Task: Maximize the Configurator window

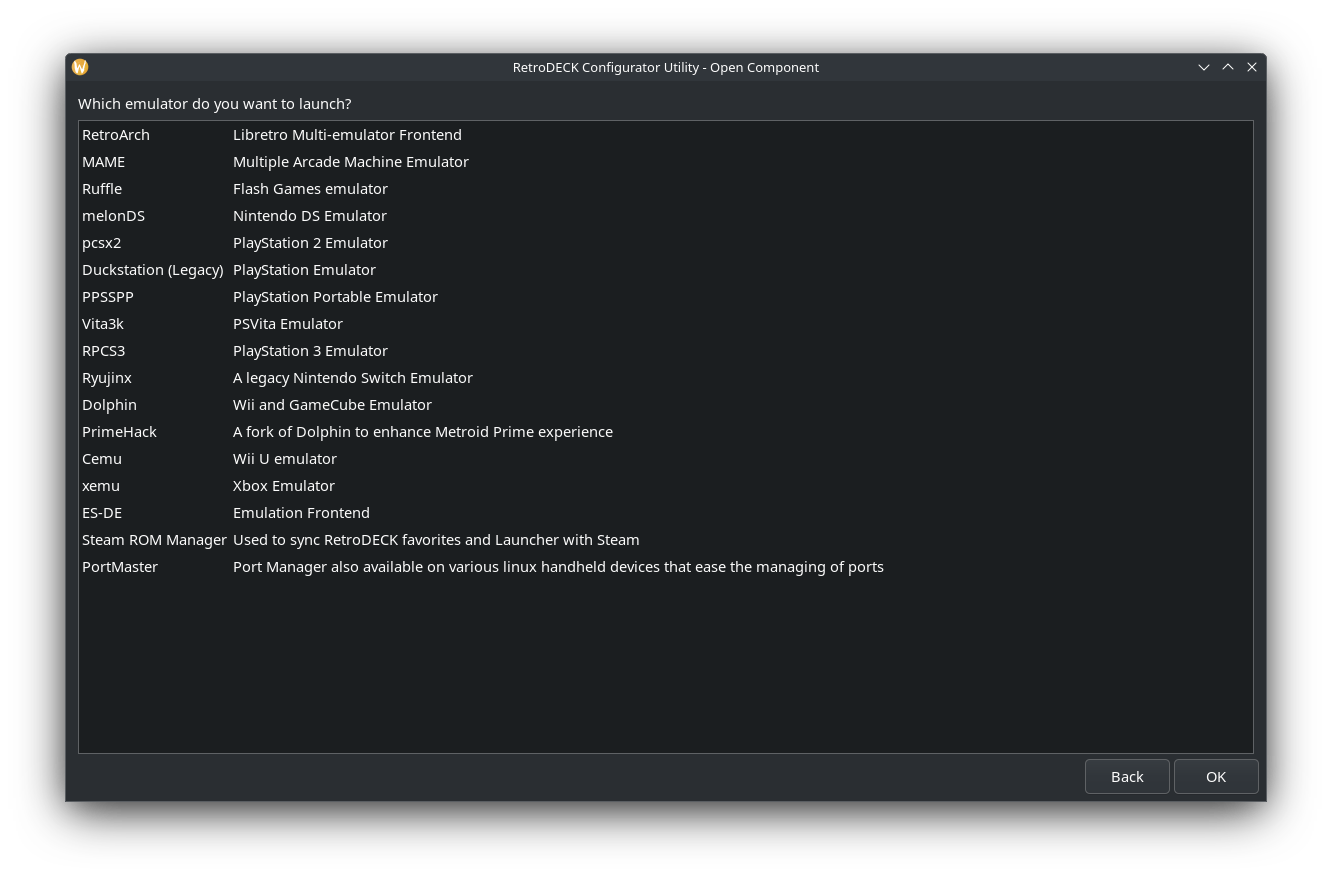Action: [x=1228, y=67]
